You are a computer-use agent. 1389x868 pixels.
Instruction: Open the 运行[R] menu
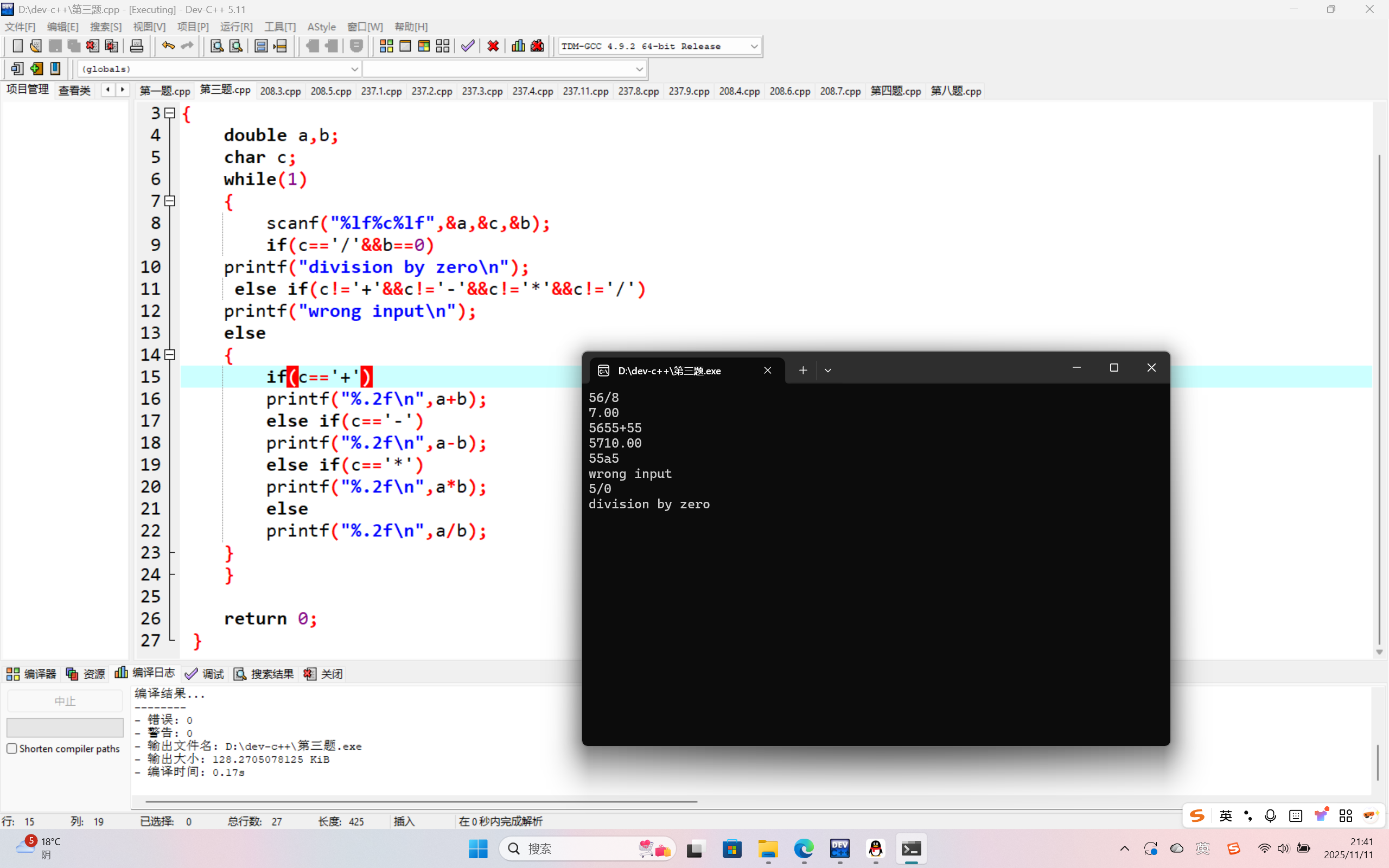pos(236,27)
